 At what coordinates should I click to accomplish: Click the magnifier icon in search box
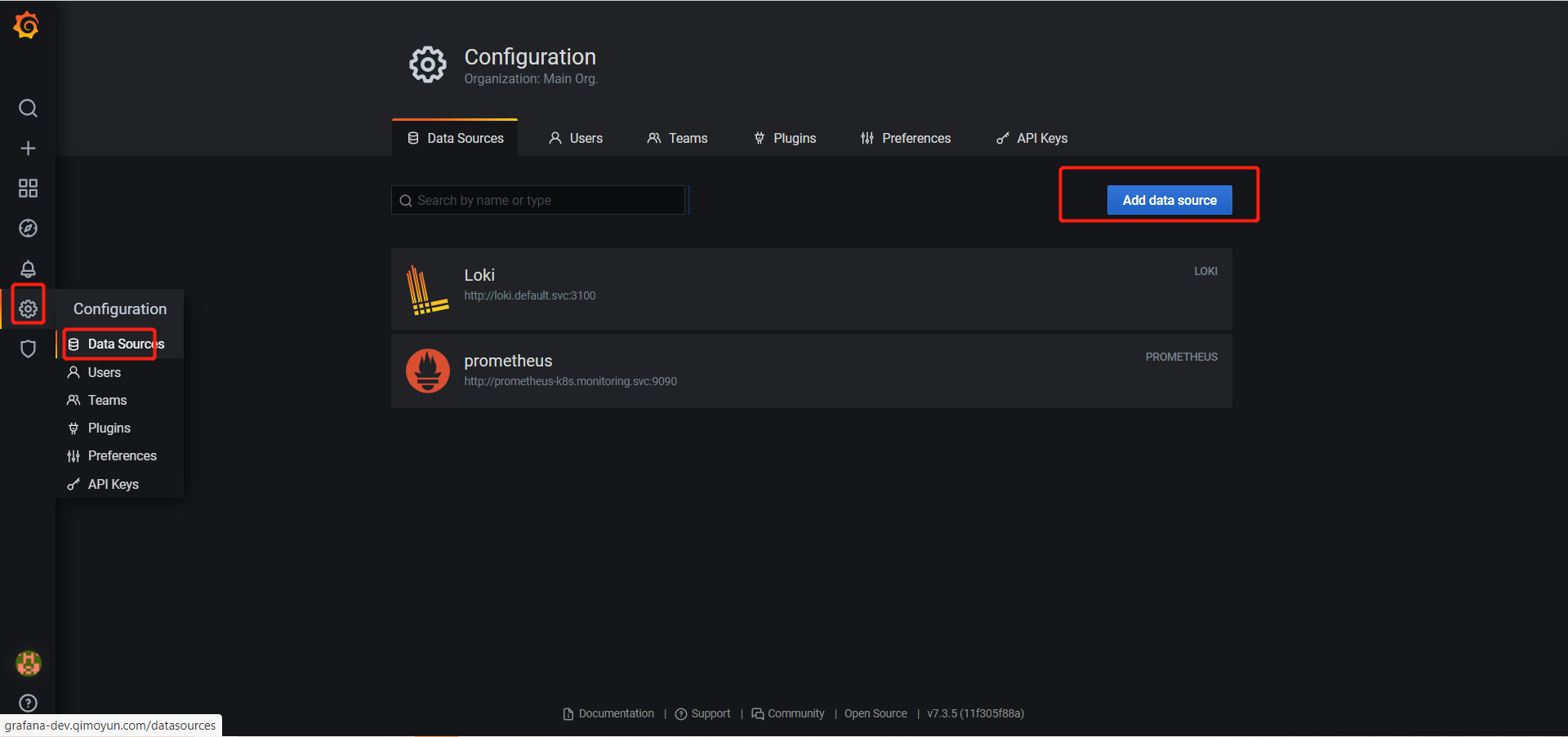point(406,201)
